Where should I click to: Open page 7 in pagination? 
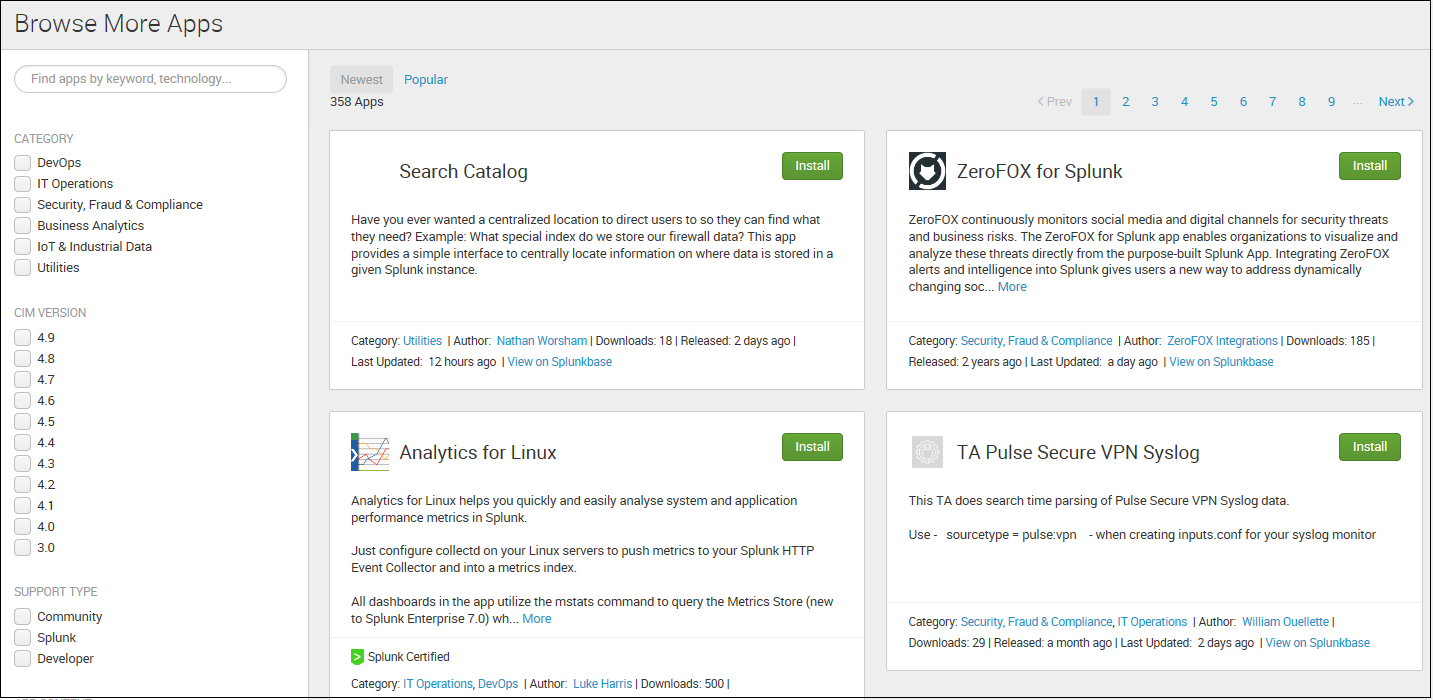pos(1273,102)
